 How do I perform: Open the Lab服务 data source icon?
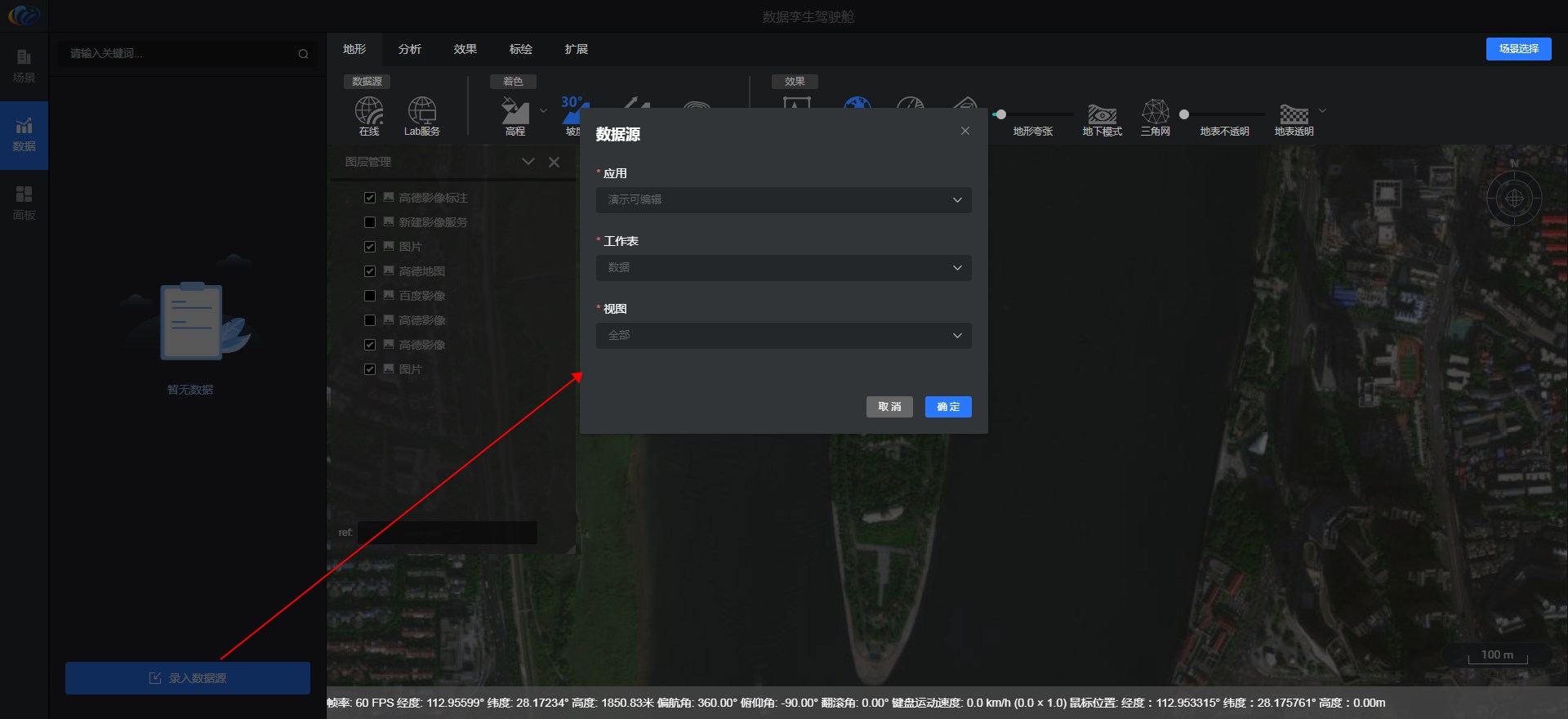tap(421, 112)
